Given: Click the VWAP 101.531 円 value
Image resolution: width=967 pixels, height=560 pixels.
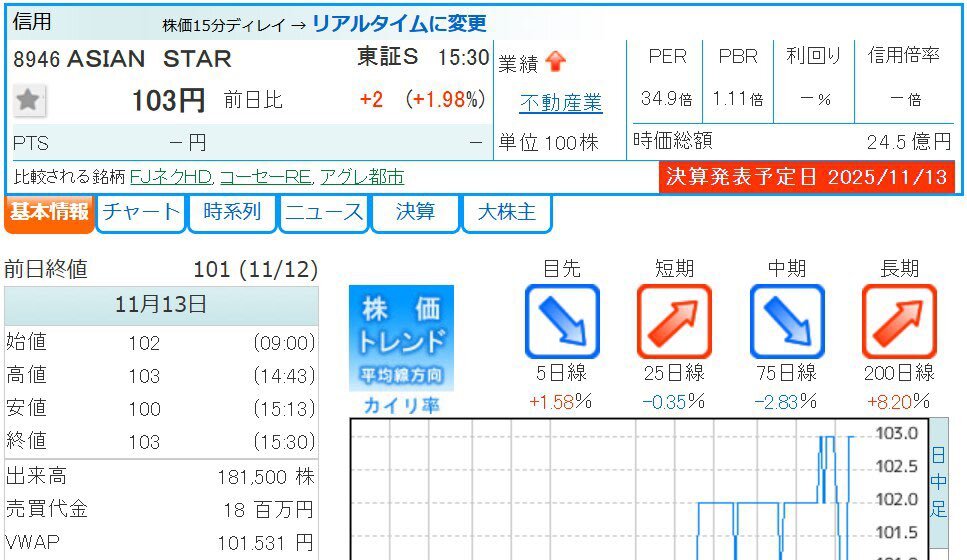Looking at the screenshot, I should [x=266, y=543].
